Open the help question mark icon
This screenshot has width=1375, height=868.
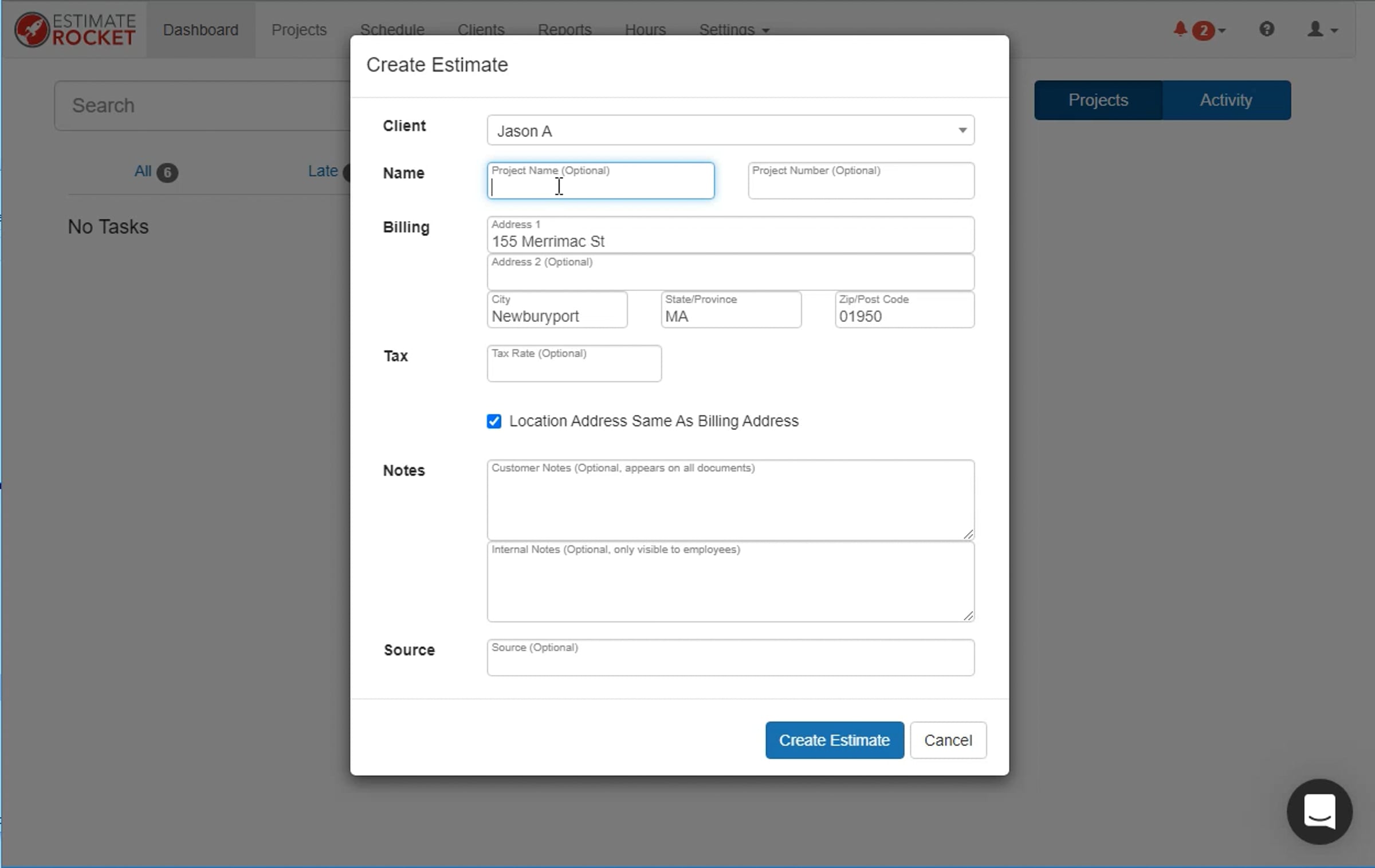click(x=1267, y=29)
